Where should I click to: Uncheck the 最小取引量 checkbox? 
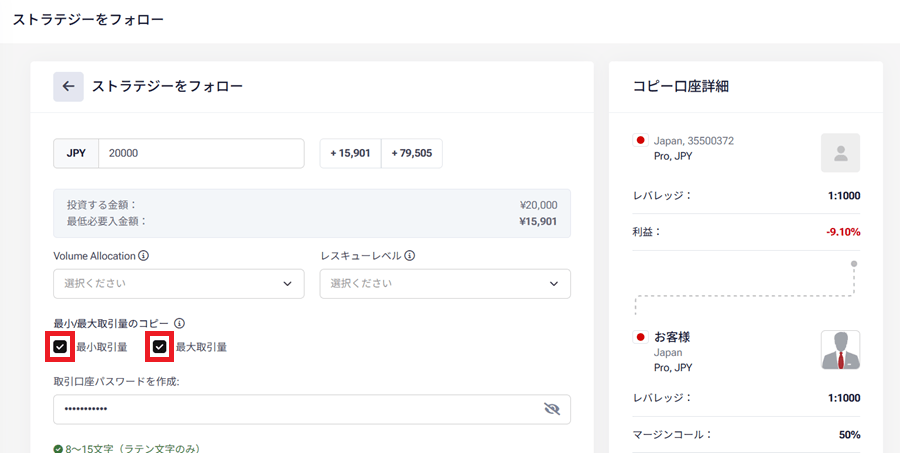tap(60, 347)
